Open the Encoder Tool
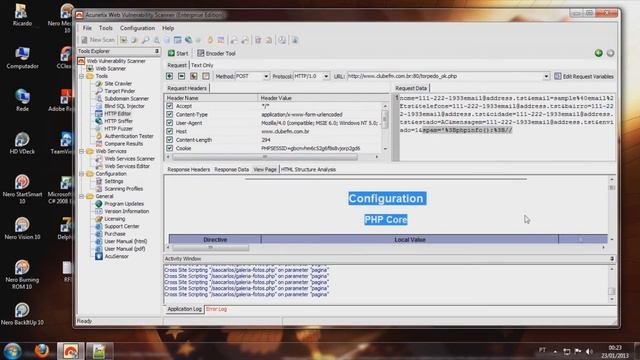640x360 pixels. [x=216, y=53]
